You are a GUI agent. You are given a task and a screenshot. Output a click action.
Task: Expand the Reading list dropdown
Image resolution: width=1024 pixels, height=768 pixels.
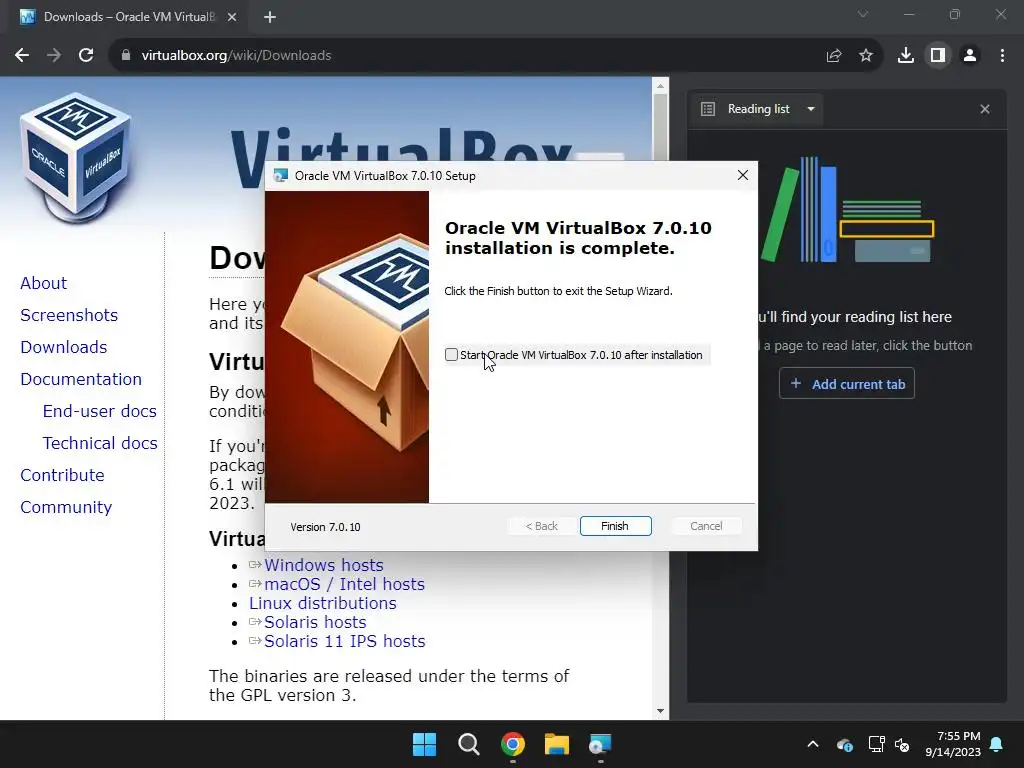(811, 109)
